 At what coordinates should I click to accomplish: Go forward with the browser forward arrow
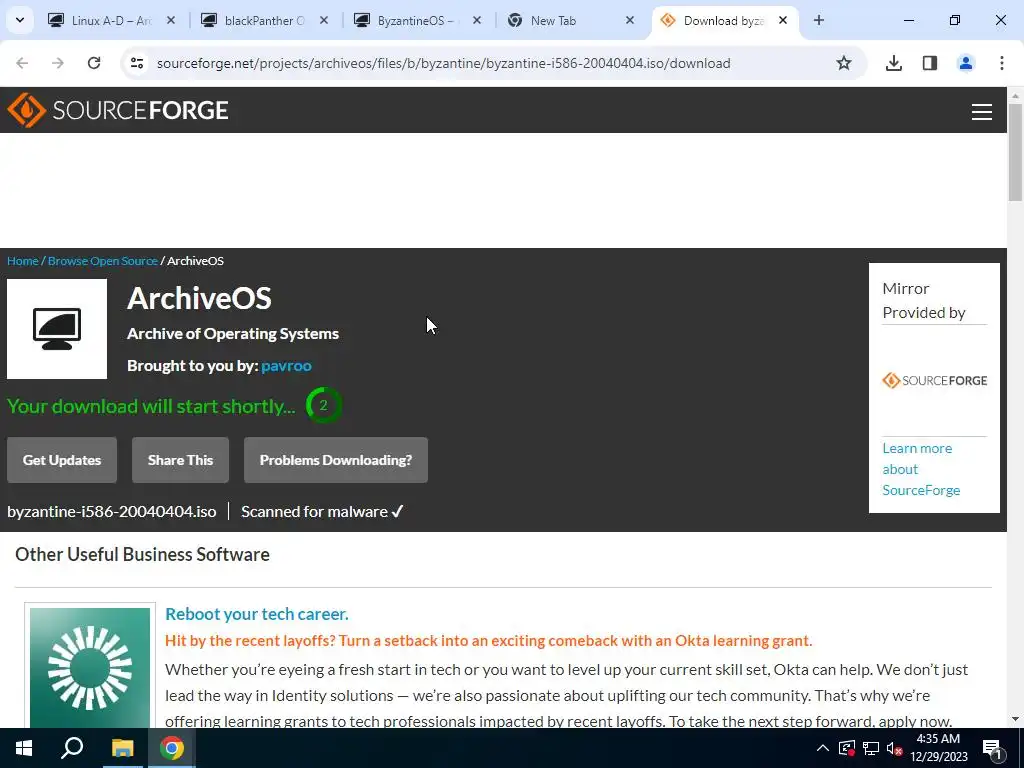pos(58,63)
